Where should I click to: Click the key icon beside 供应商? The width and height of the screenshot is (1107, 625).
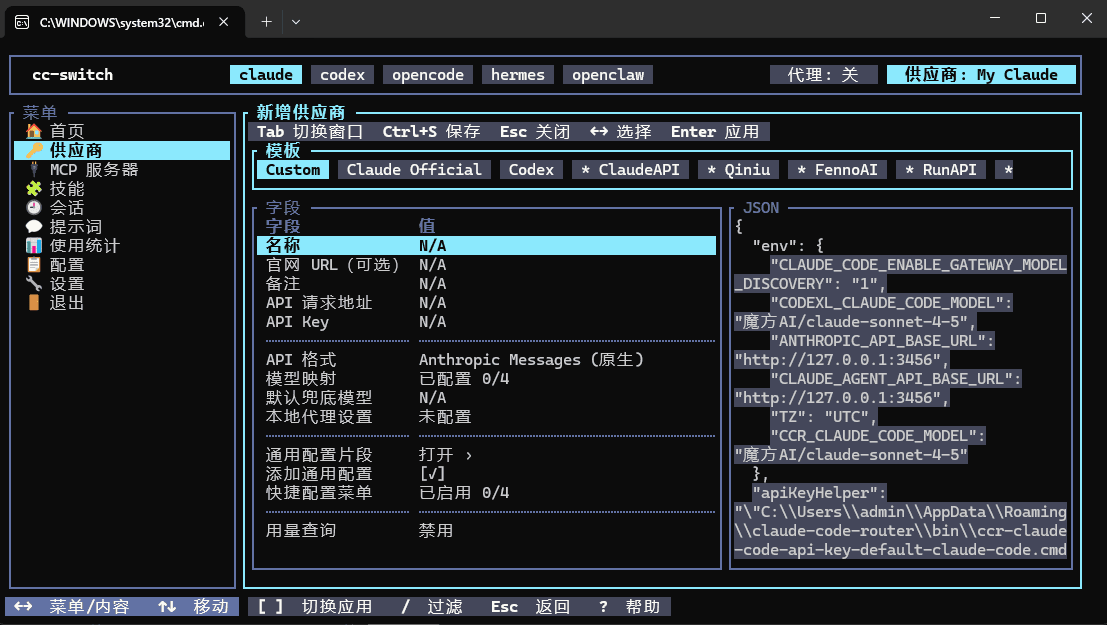tap(34, 150)
